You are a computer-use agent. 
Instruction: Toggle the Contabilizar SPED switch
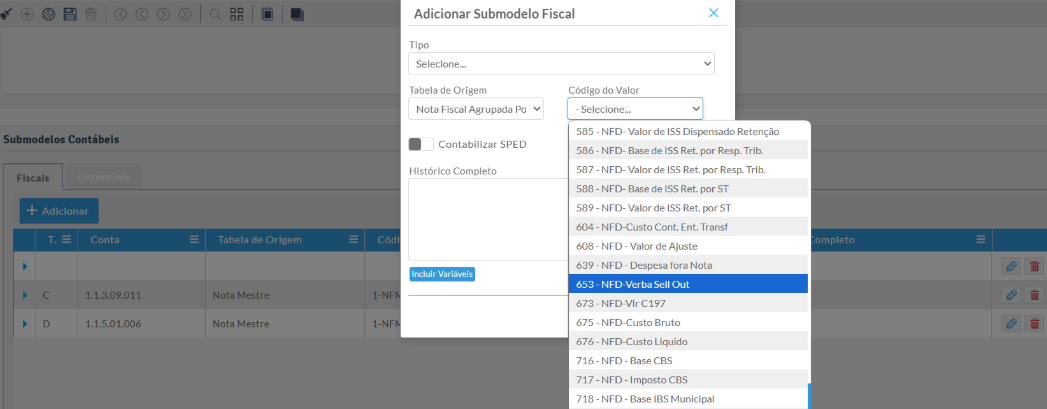(421, 144)
